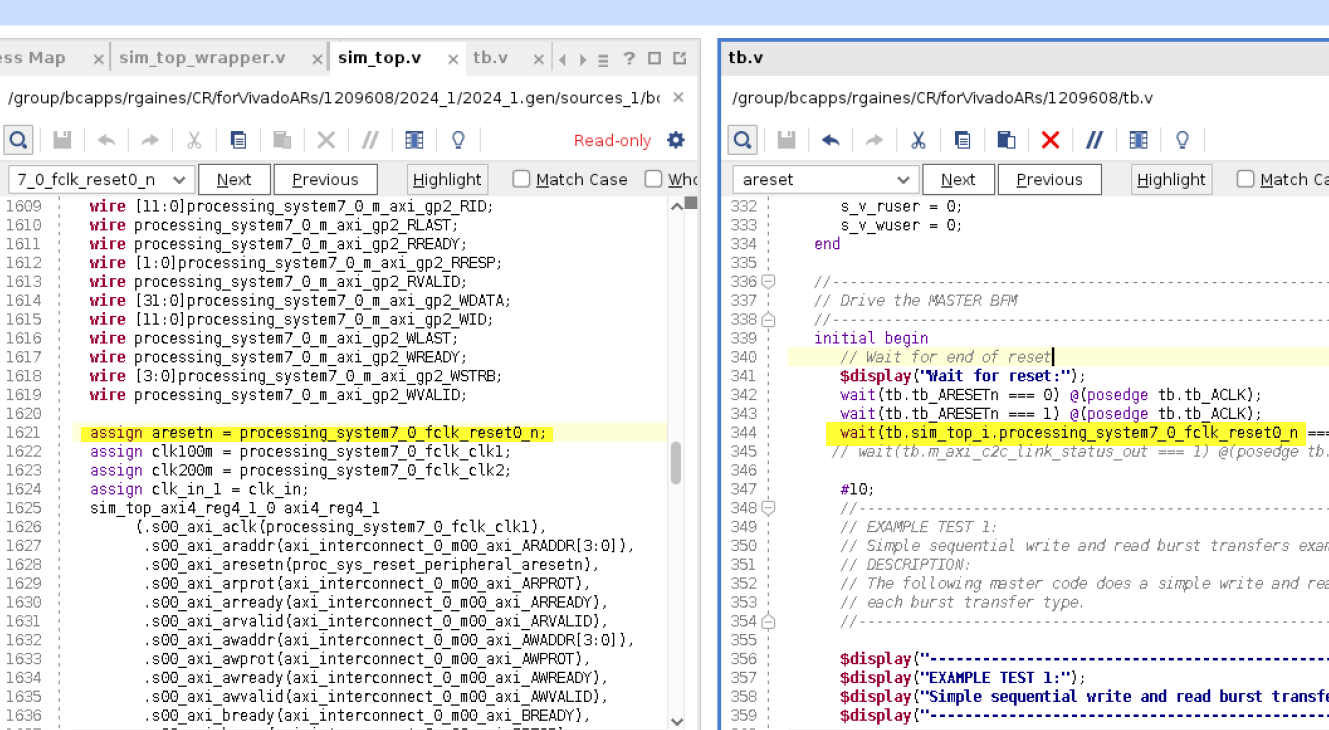Collapse the code fold at line 336
This screenshot has width=1329, height=730.
click(768, 282)
